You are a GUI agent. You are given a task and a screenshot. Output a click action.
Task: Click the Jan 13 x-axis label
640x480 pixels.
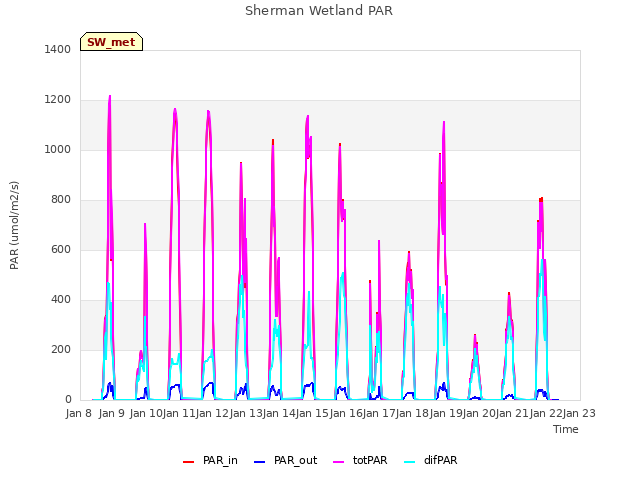tap(246, 413)
